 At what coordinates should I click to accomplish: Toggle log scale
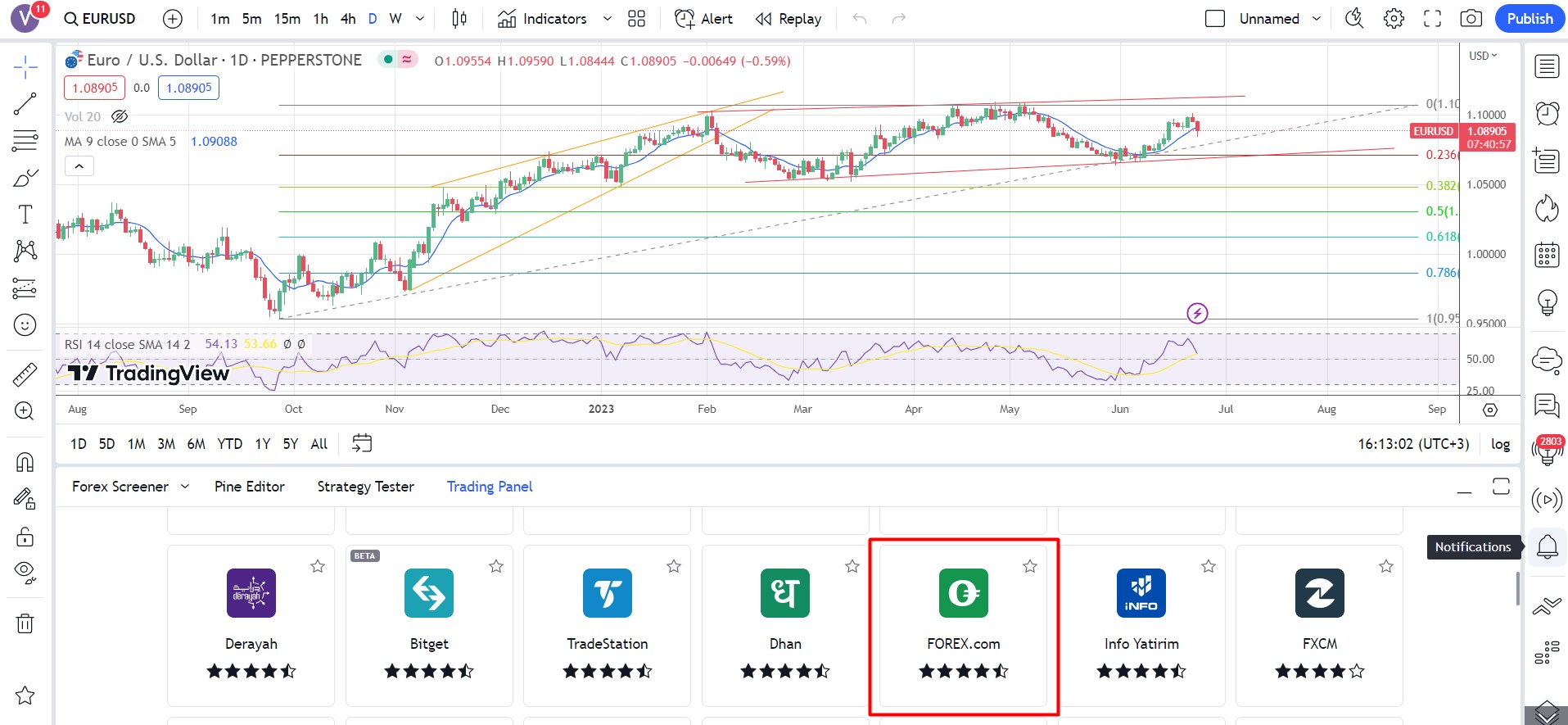(1500, 444)
